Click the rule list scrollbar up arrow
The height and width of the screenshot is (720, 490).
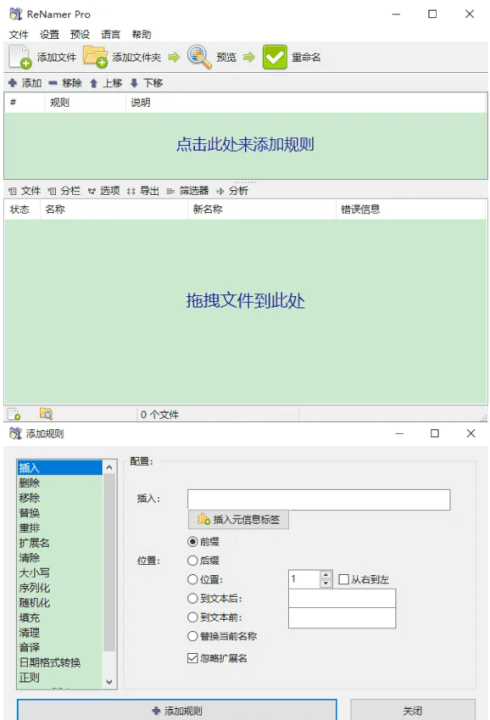pyautogui.click(x=109, y=467)
